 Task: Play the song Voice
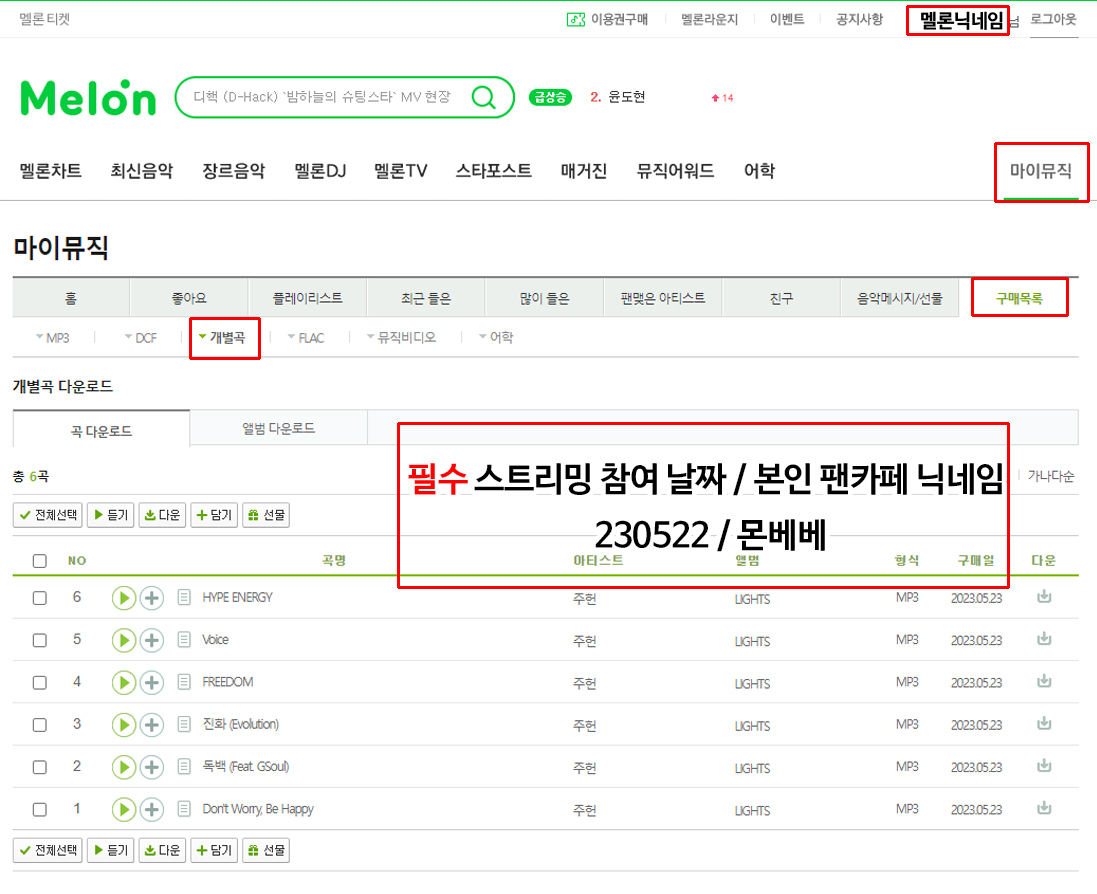point(124,640)
